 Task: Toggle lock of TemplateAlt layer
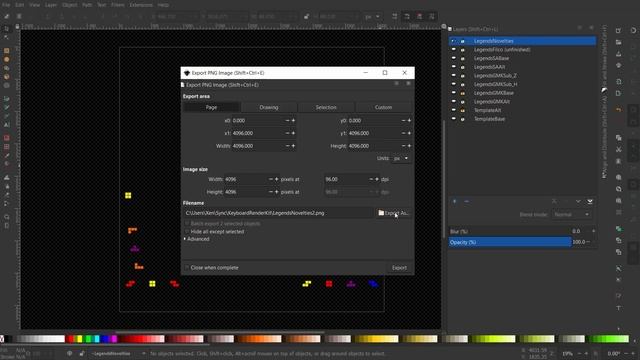pos(462,110)
